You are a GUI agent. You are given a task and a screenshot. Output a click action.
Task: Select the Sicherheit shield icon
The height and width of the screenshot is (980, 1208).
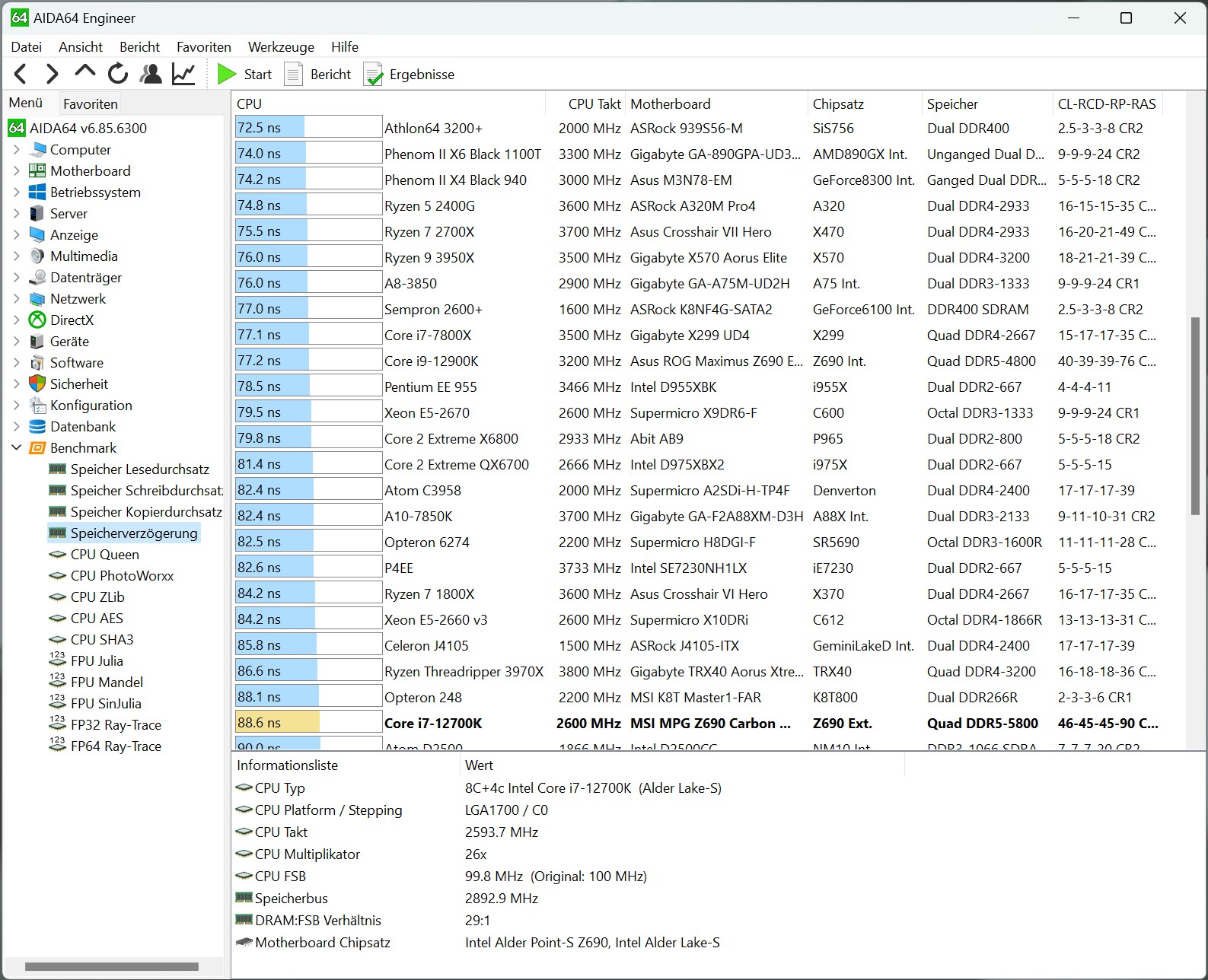point(37,384)
